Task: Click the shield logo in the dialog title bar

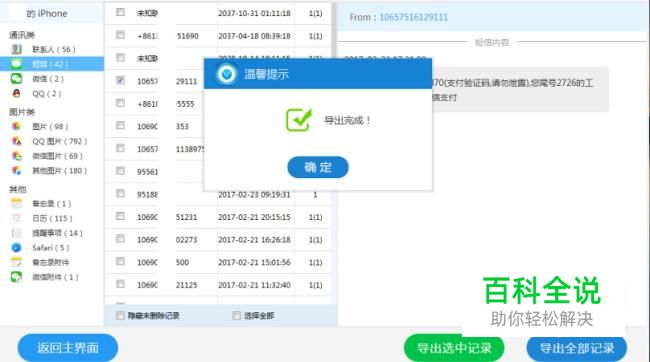Action: click(226, 74)
